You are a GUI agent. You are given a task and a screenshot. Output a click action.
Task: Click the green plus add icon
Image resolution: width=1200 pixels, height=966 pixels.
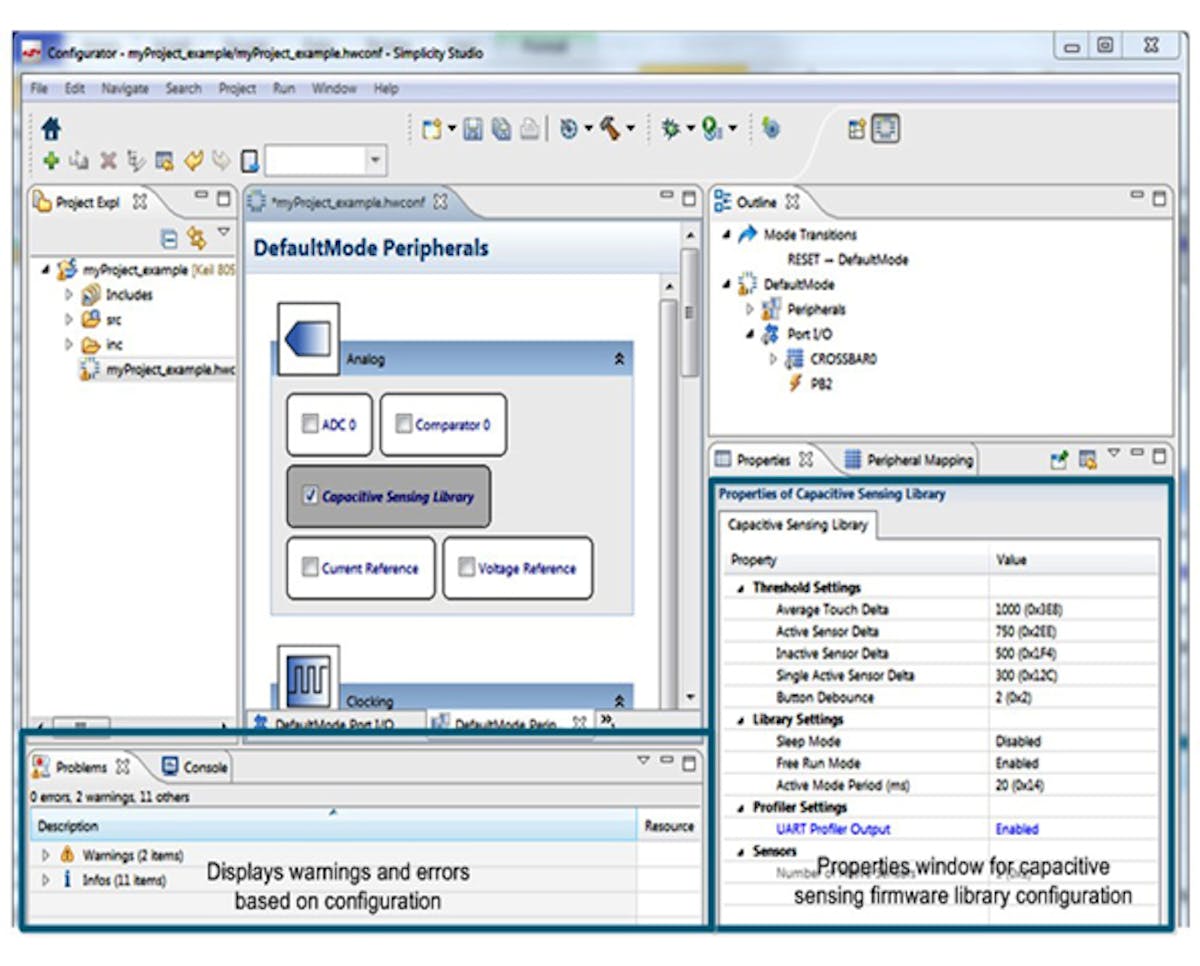[x=51, y=160]
